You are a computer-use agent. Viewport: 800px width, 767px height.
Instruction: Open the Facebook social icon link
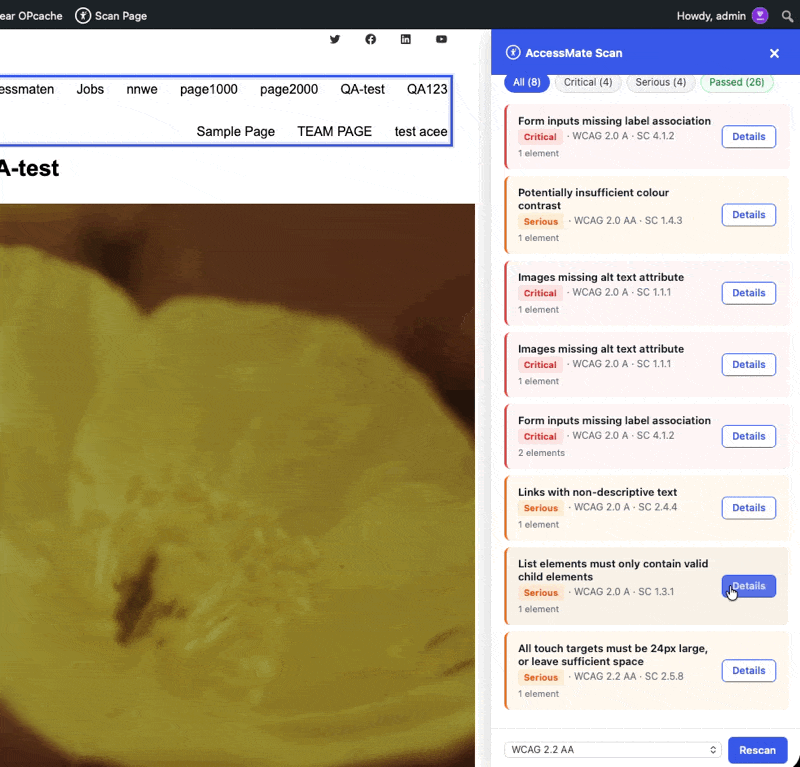click(x=370, y=39)
